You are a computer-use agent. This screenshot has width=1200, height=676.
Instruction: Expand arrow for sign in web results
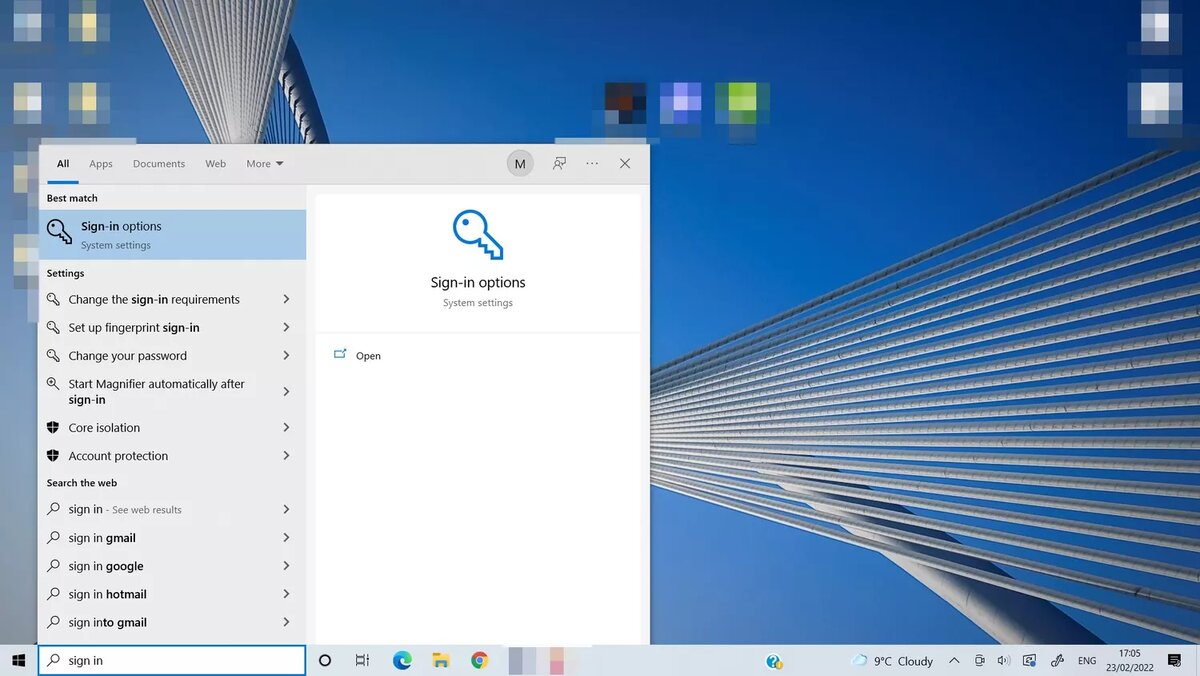click(x=286, y=509)
